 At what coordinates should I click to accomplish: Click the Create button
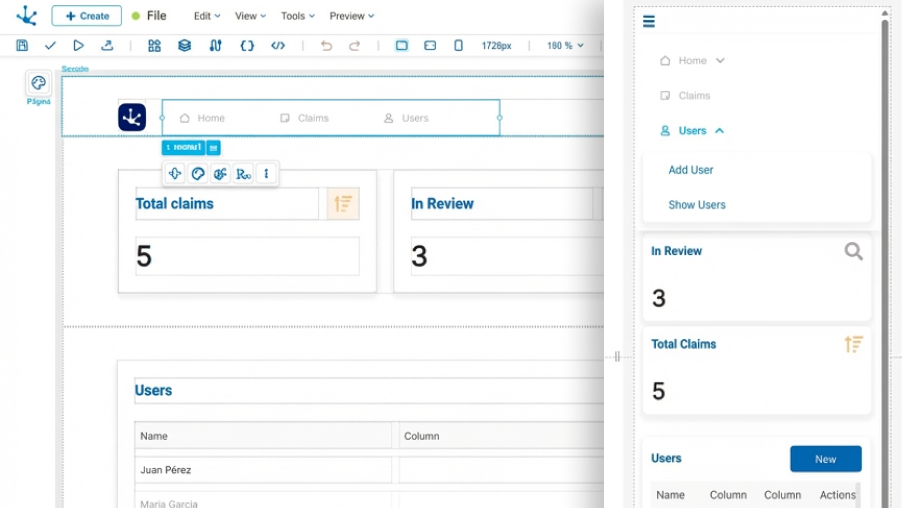[87, 16]
